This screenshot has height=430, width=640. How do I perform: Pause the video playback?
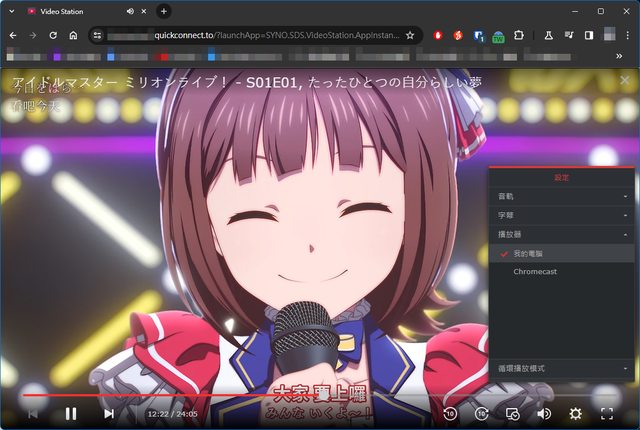click(71, 413)
